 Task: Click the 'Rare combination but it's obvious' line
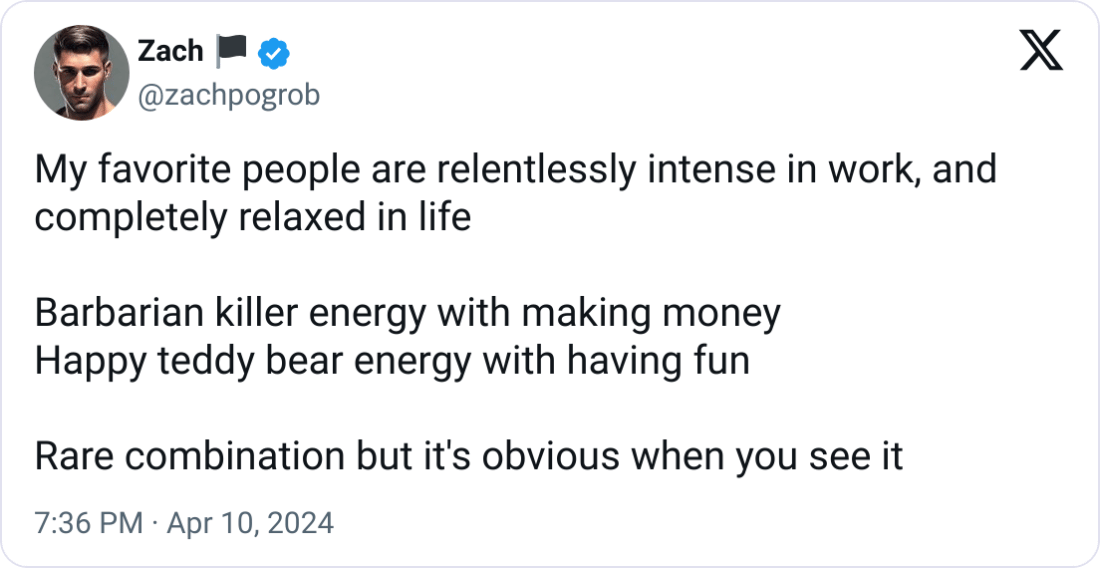(x=469, y=456)
